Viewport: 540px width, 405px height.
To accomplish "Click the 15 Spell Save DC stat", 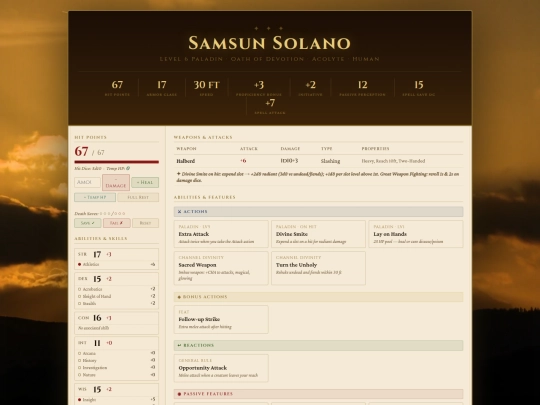I will coord(418,87).
